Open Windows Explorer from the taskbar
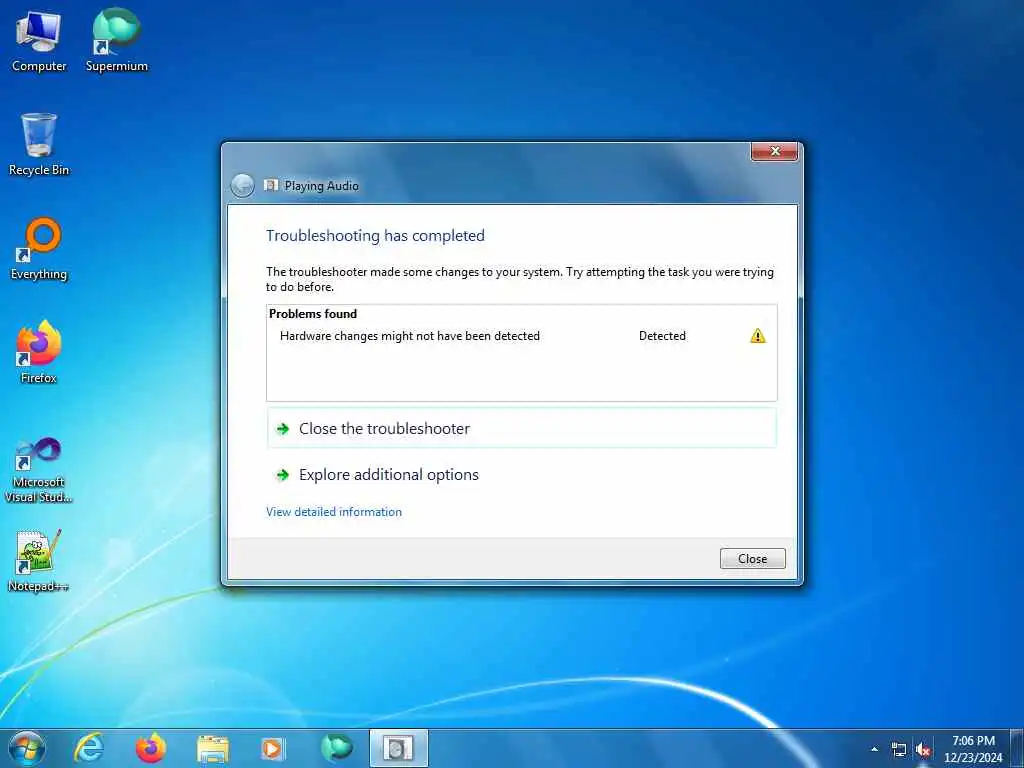The height and width of the screenshot is (768, 1024). tap(212, 748)
